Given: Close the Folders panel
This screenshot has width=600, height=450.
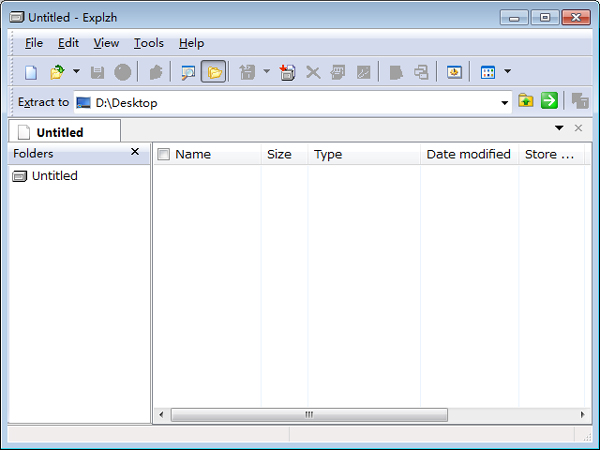Looking at the screenshot, I should (135, 152).
